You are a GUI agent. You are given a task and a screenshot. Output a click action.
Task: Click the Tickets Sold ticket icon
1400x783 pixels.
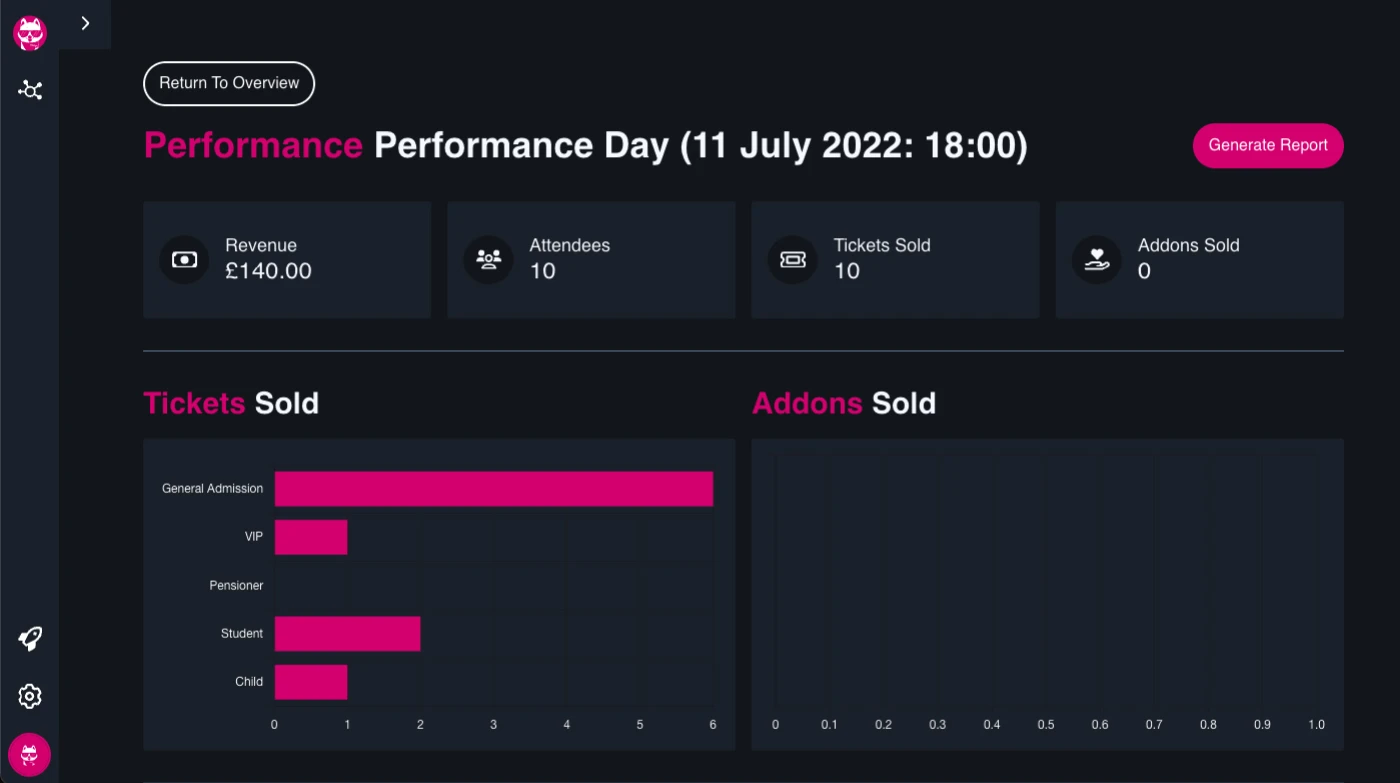(792, 260)
